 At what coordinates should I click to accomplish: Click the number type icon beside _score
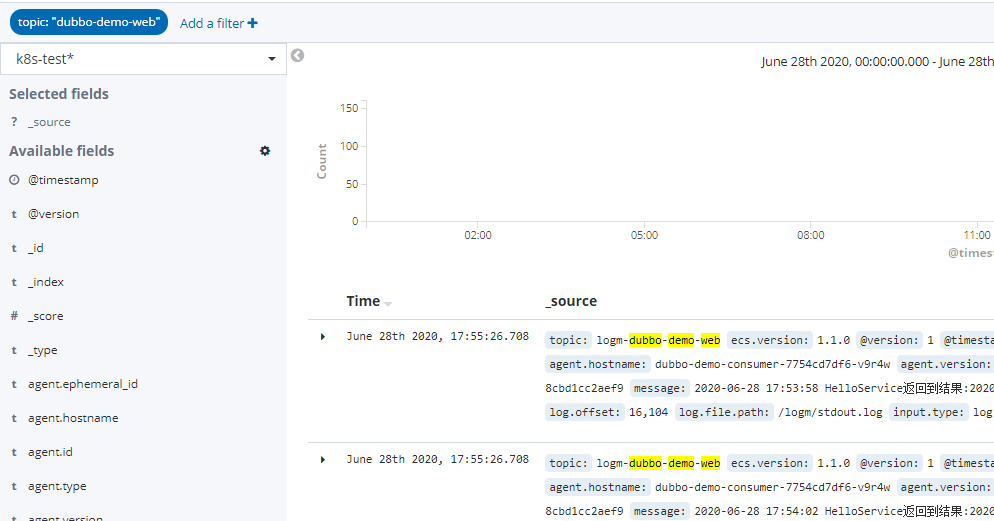tap(14, 316)
